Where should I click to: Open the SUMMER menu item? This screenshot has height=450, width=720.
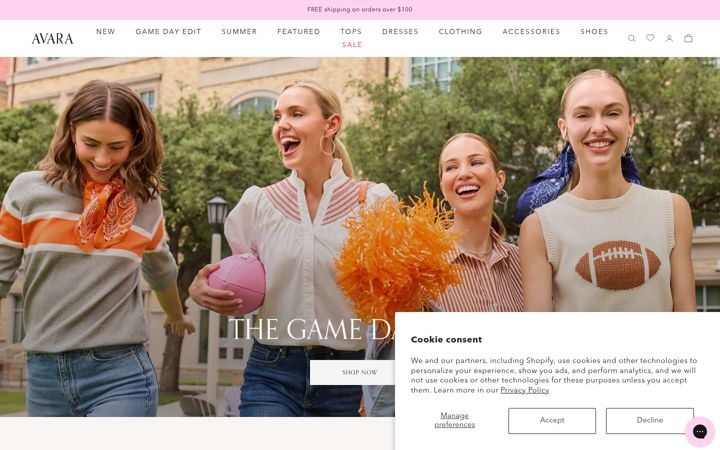(239, 32)
